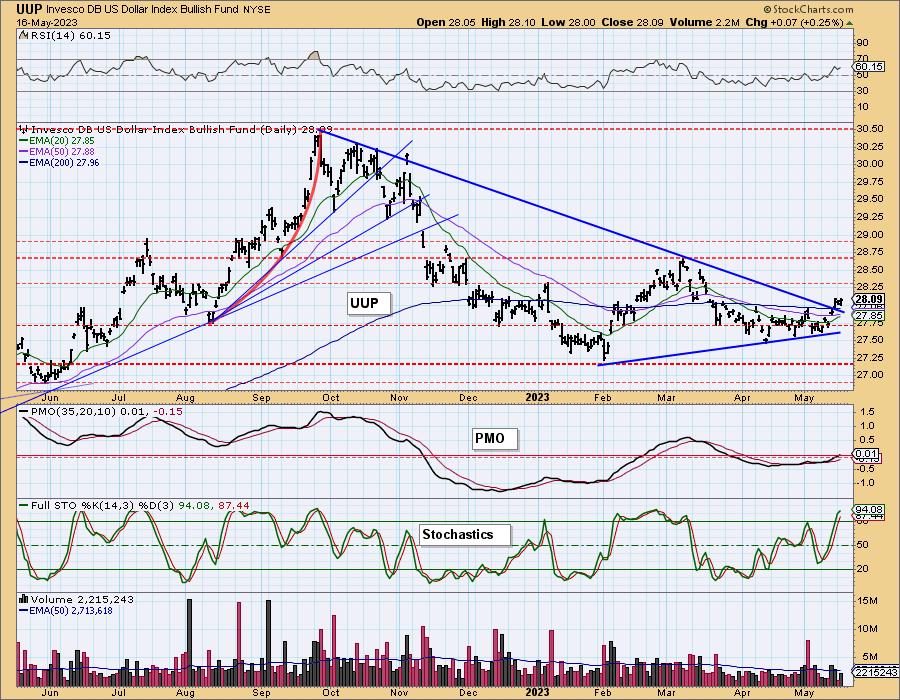Open the StockCharts.com copyright link
This screenshot has width=900, height=700.
pyautogui.click(x=808, y=9)
